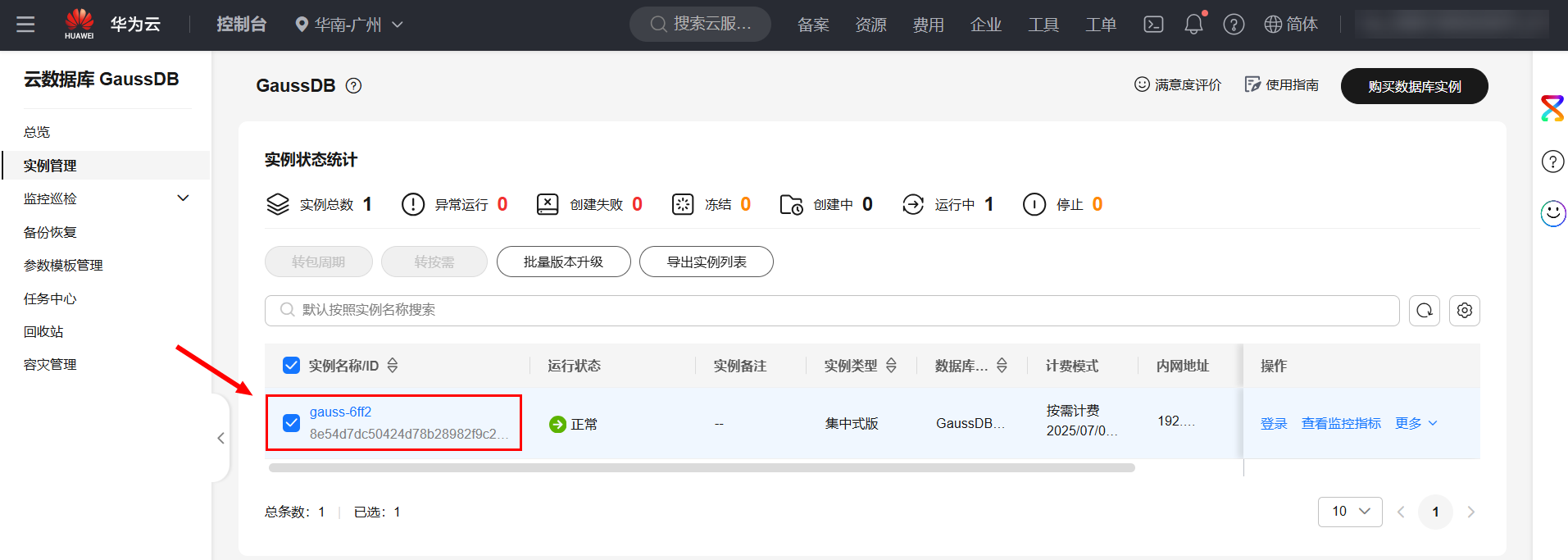Open the CloudShell terminal icon

[x=1153, y=25]
